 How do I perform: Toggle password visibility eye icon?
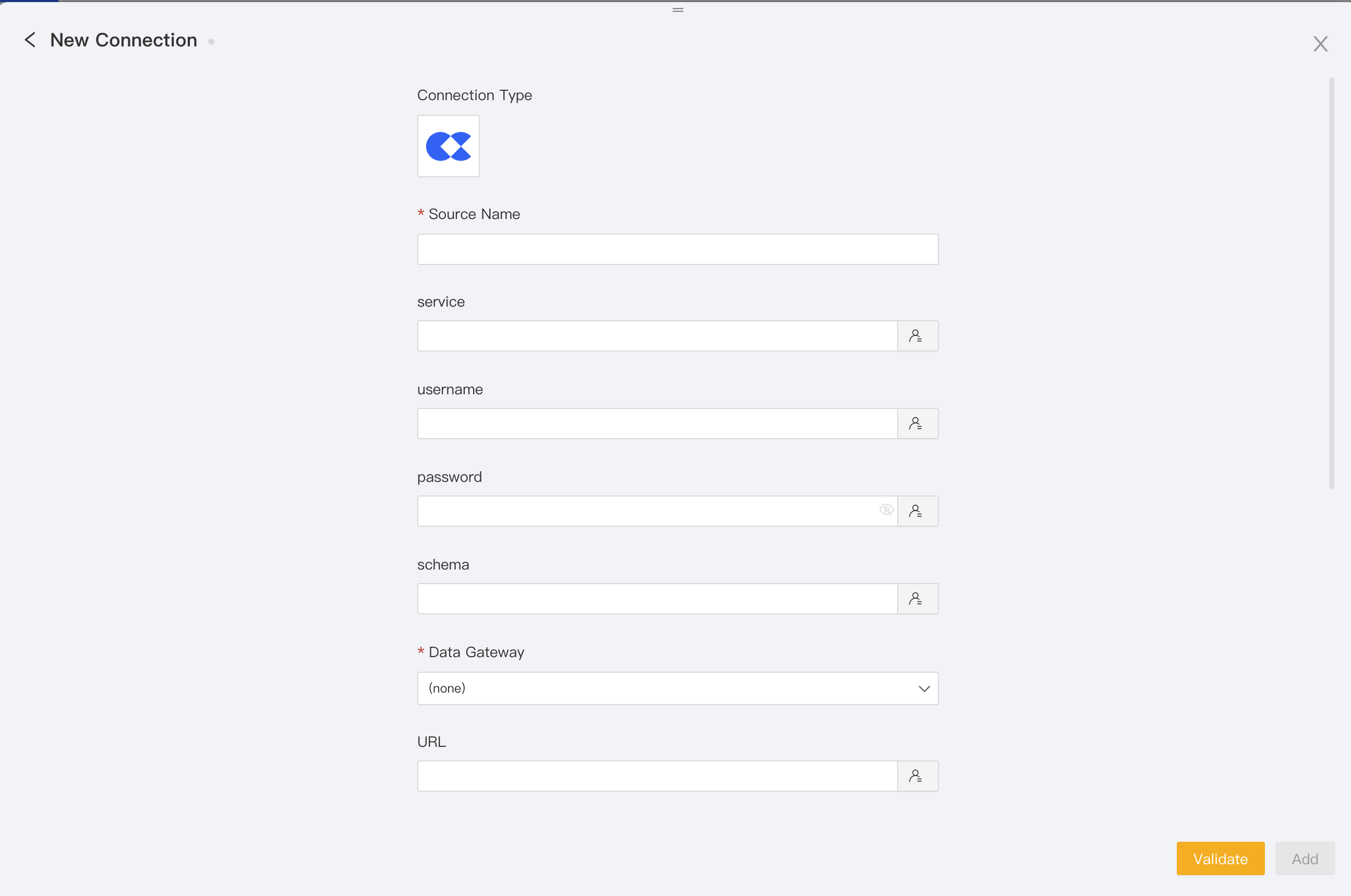click(x=886, y=510)
